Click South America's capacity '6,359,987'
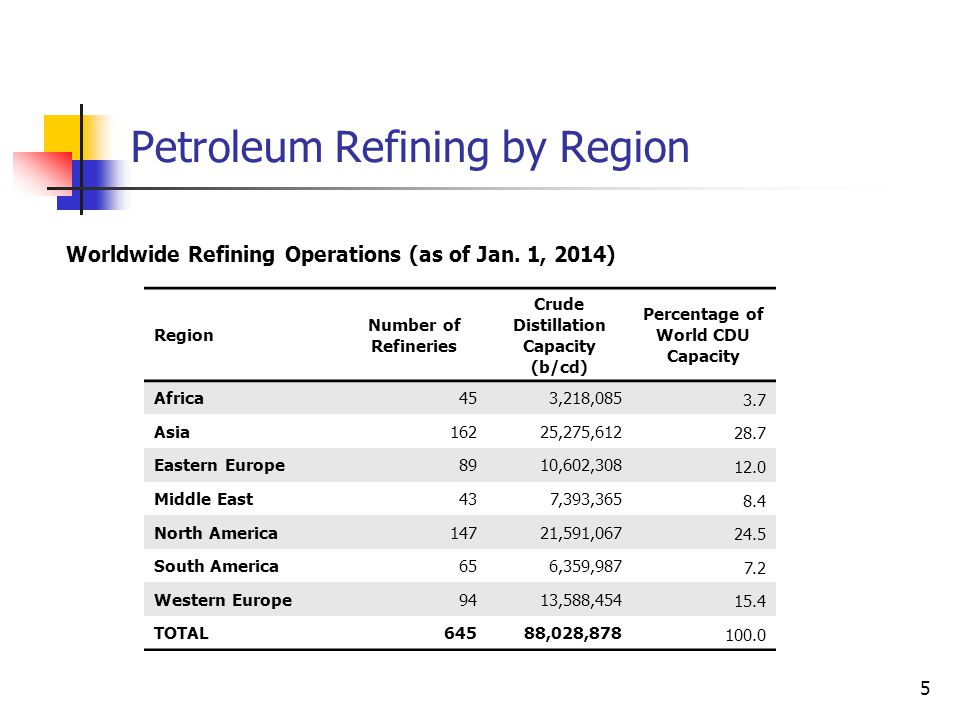 click(x=585, y=567)
